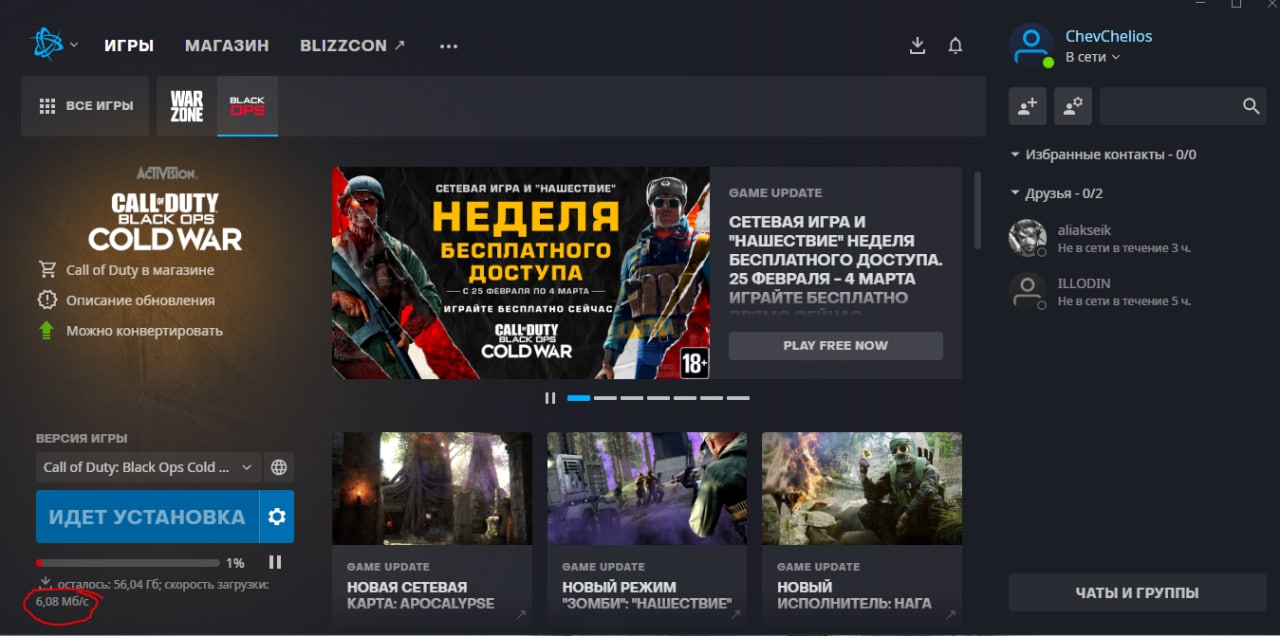Viewport: 1280px width, 636px height.
Task: Open Call of Duty в магазине link
Action: [140, 270]
